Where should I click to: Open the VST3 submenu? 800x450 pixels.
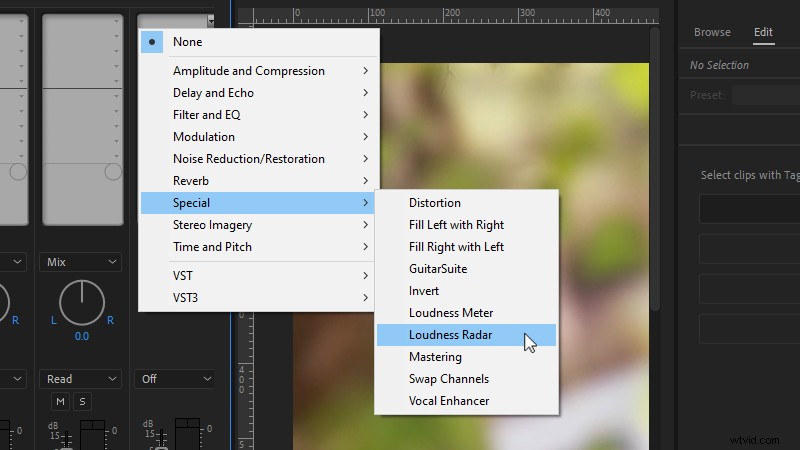pos(258,297)
